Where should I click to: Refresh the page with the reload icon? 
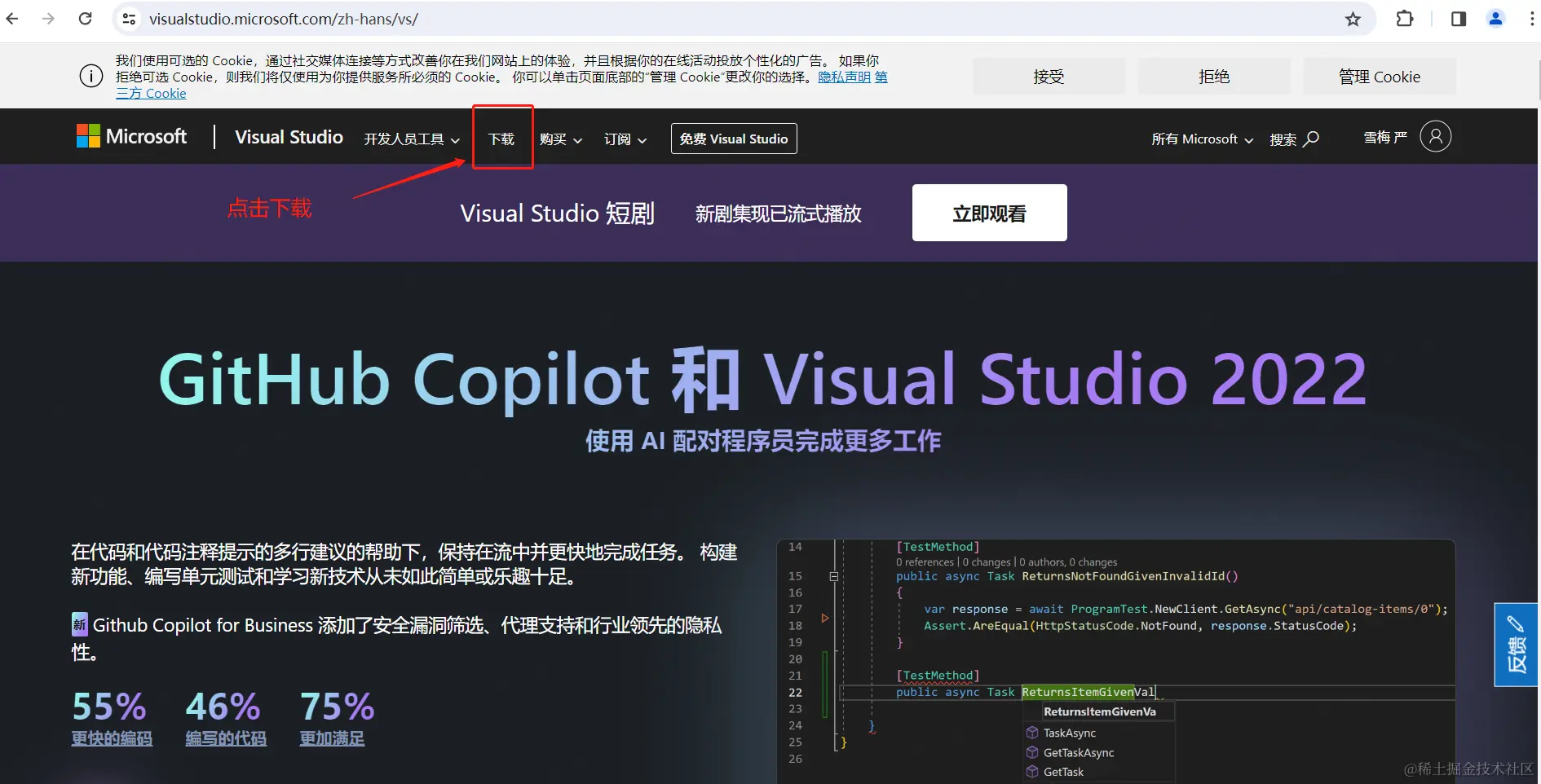pos(85,19)
